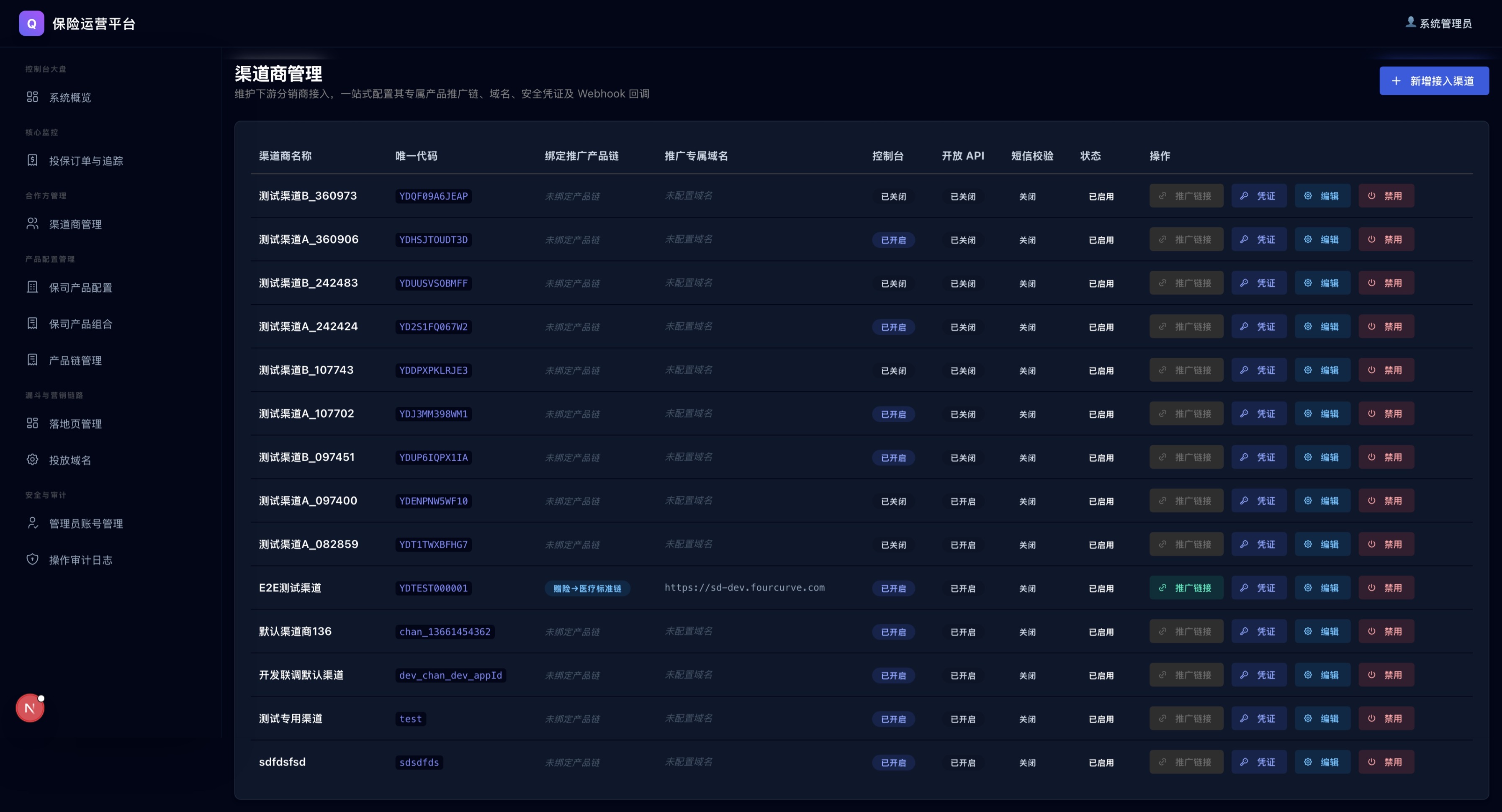The height and width of the screenshot is (812, 1502).
Task: Click 凭证 for 测试渠道B_097451
Action: point(1258,457)
